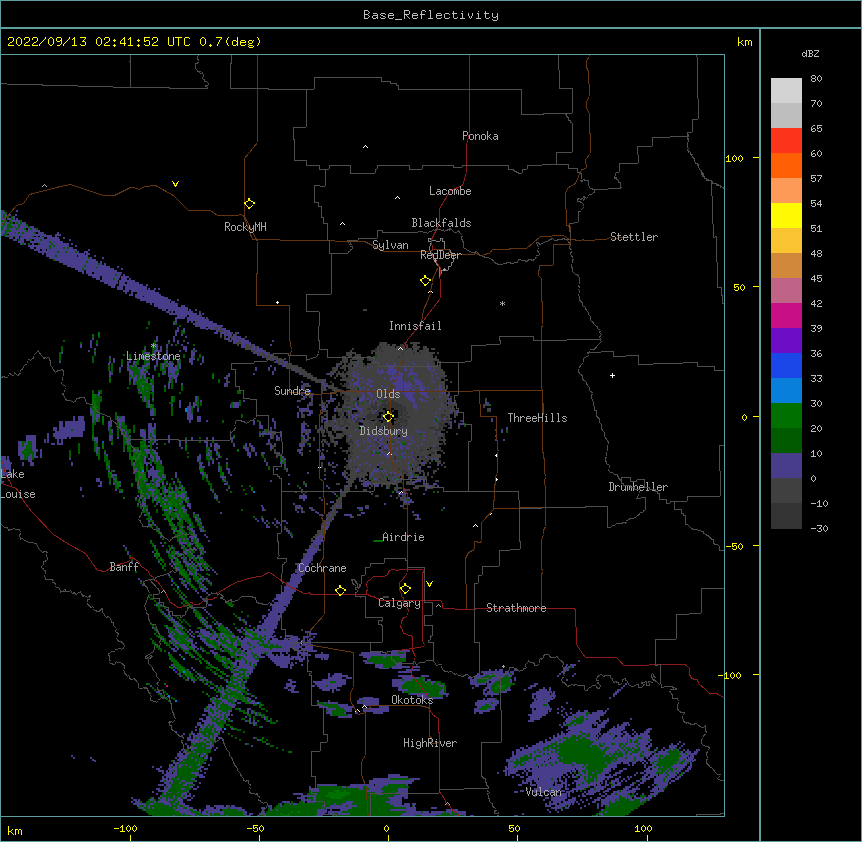
Task: Click the yellow radar site marker near Didsbury
Action: tap(388, 416)
